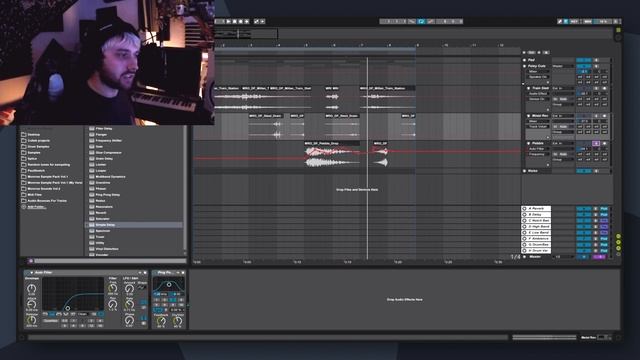
Task: Open the Splice folder in browser
Action: [32, 159]
